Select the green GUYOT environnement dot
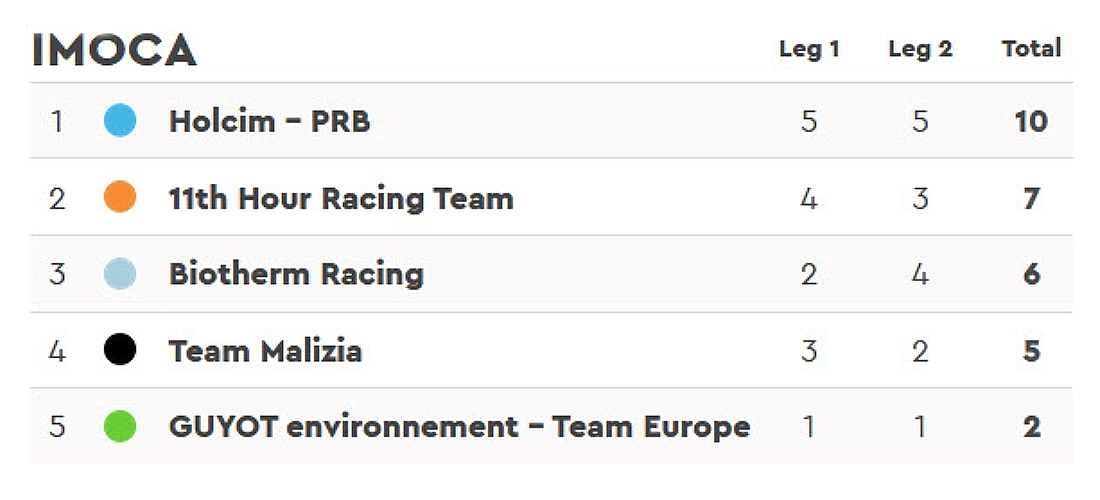The height and width of the screenshot is (500, 1100). pyautogui.click(x=120, y=426)
